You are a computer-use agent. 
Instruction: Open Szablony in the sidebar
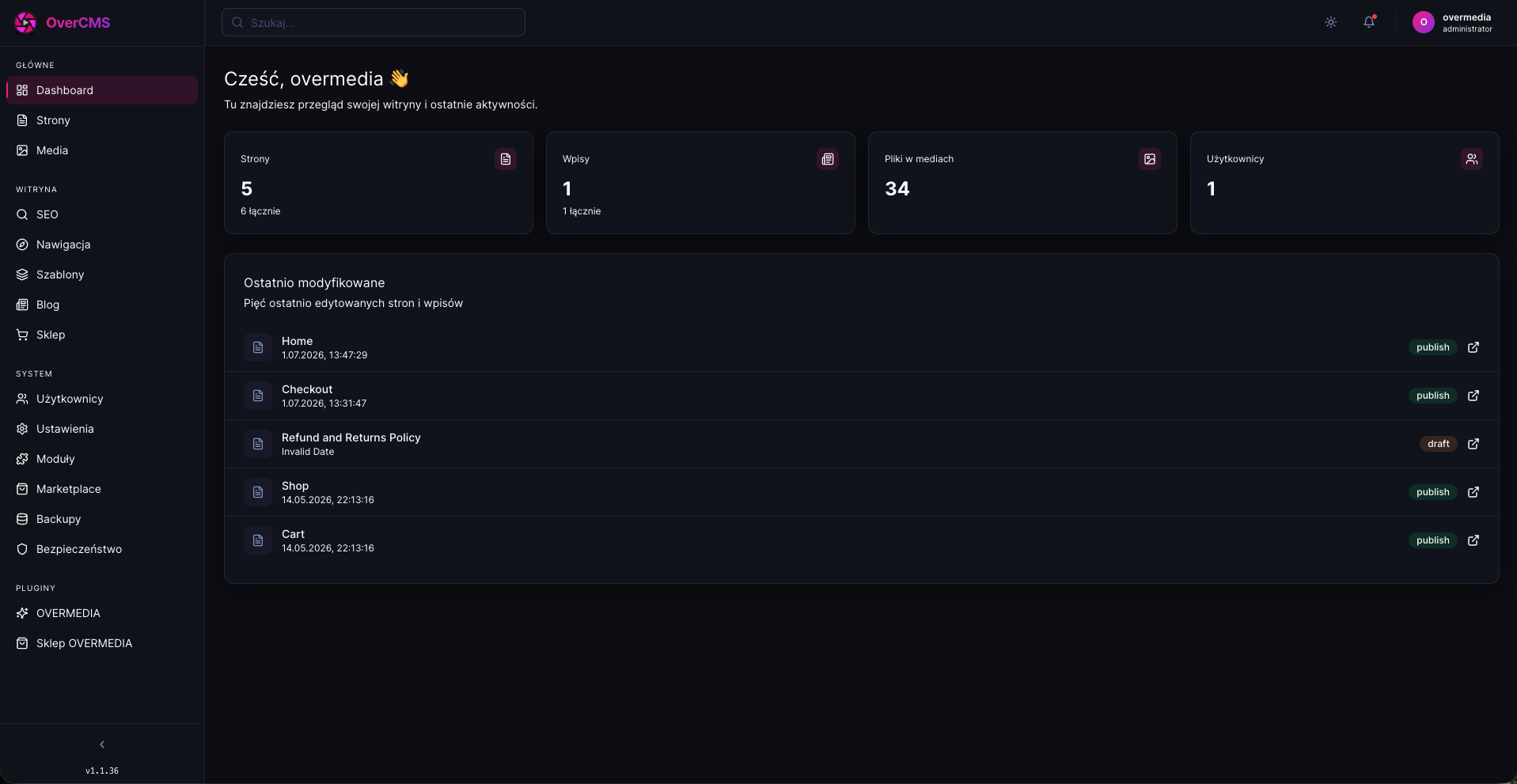[x=102, y=275]
